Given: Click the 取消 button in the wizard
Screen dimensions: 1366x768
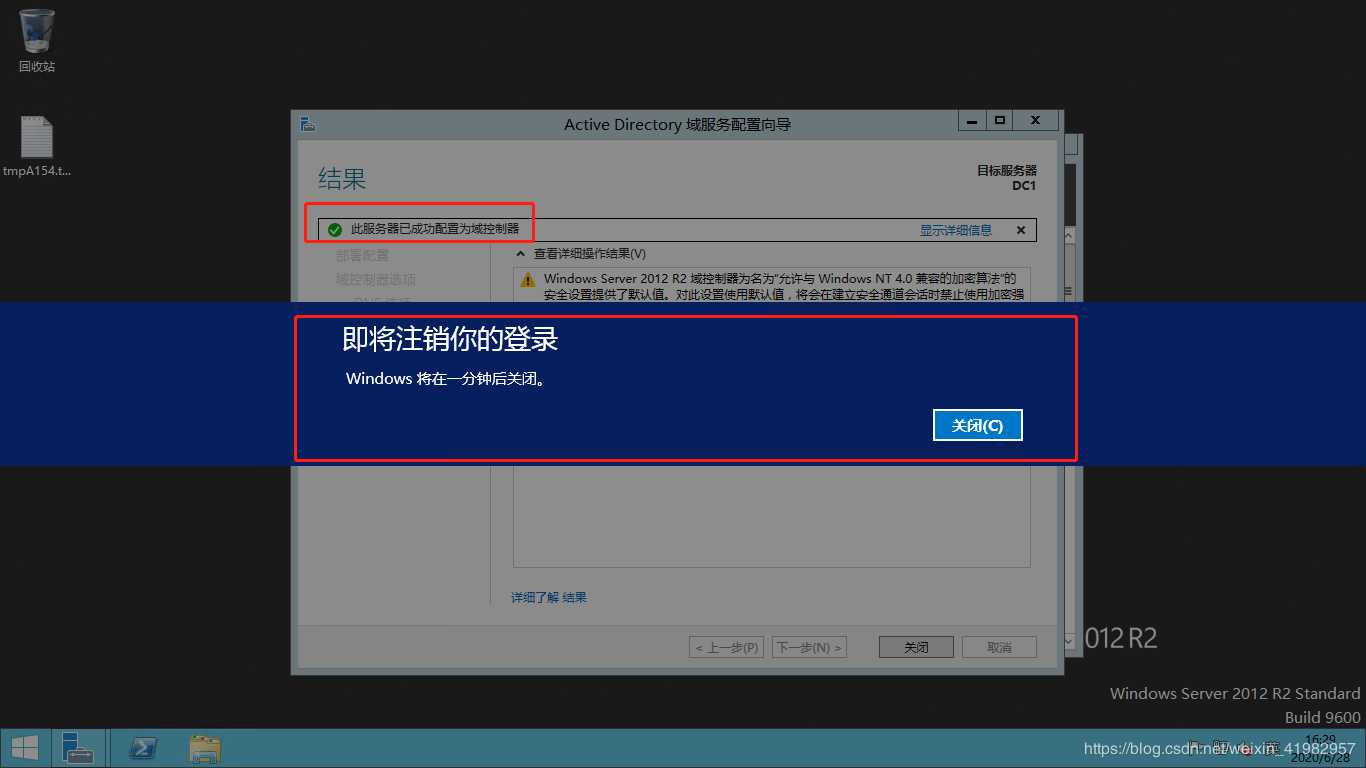Looking at the screenshot, I should (x=999, y=647).
